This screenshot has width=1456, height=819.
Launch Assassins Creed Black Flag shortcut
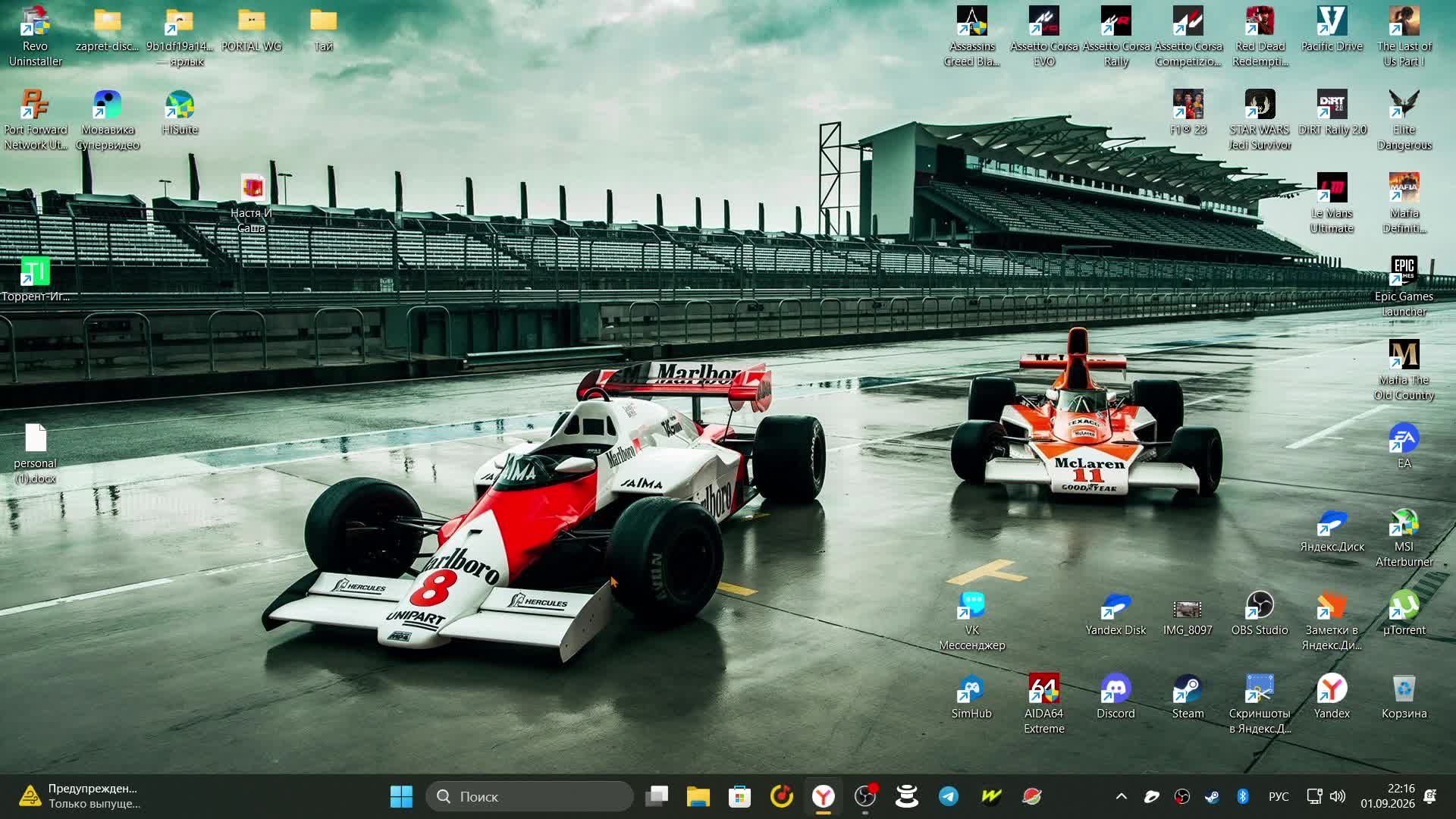coord(971,36)
